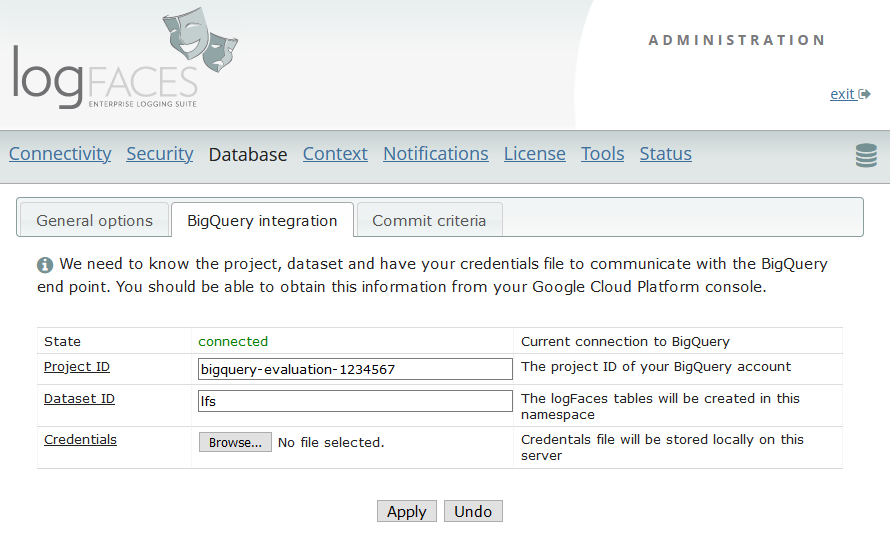Open the Connectivity section

(x=60, y=154)
